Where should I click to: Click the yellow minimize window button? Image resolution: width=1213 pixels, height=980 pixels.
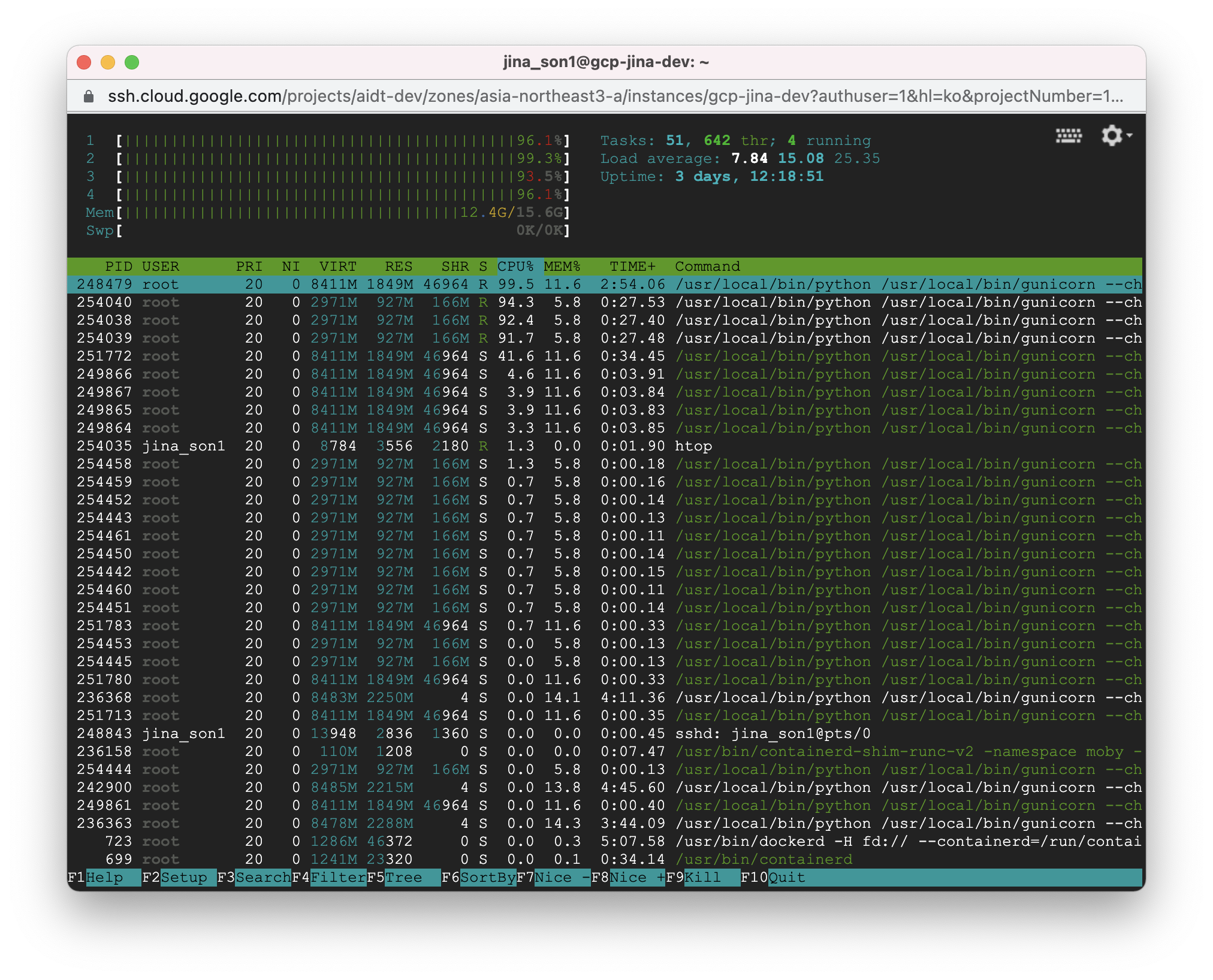108,62
